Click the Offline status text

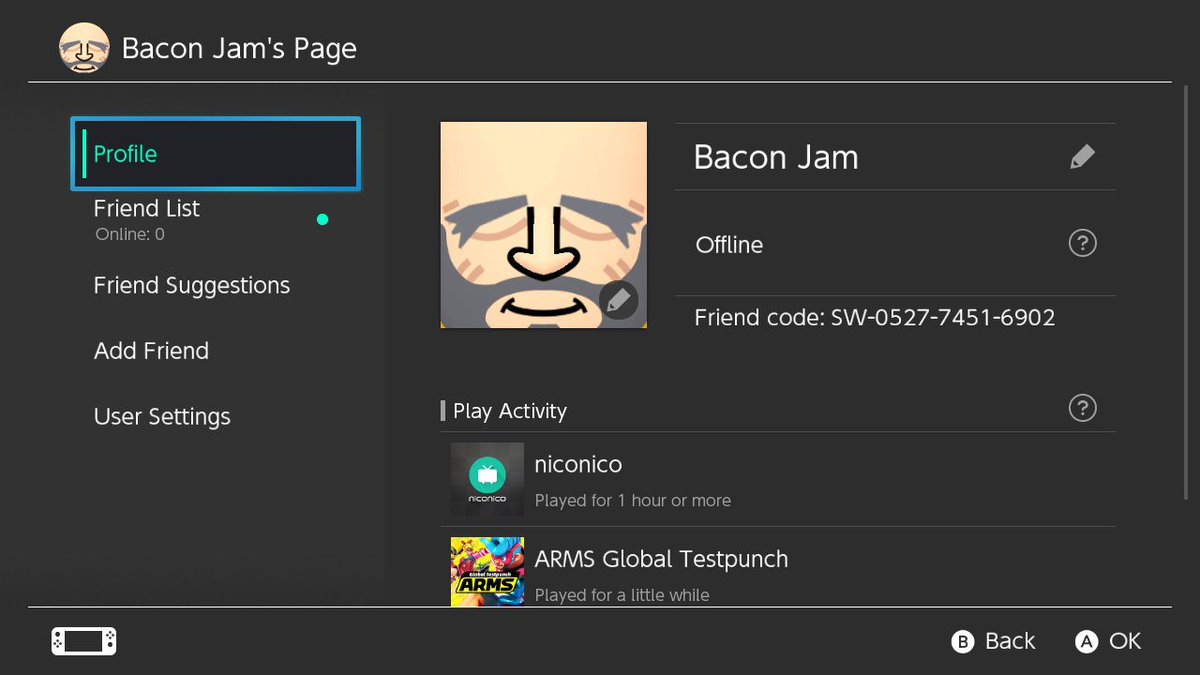click(729, 245)
